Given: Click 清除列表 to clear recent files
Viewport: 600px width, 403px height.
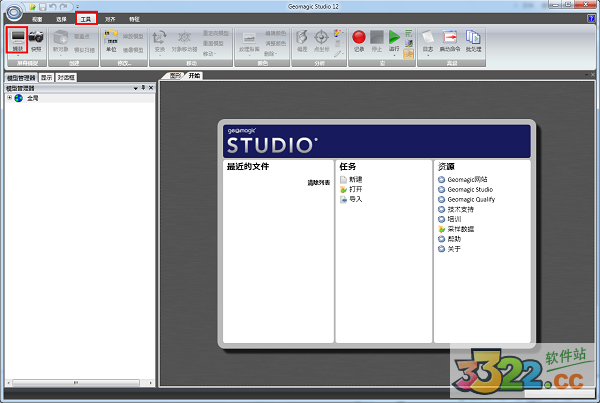Looking at the screenshot, I should (x=318, y=183).
